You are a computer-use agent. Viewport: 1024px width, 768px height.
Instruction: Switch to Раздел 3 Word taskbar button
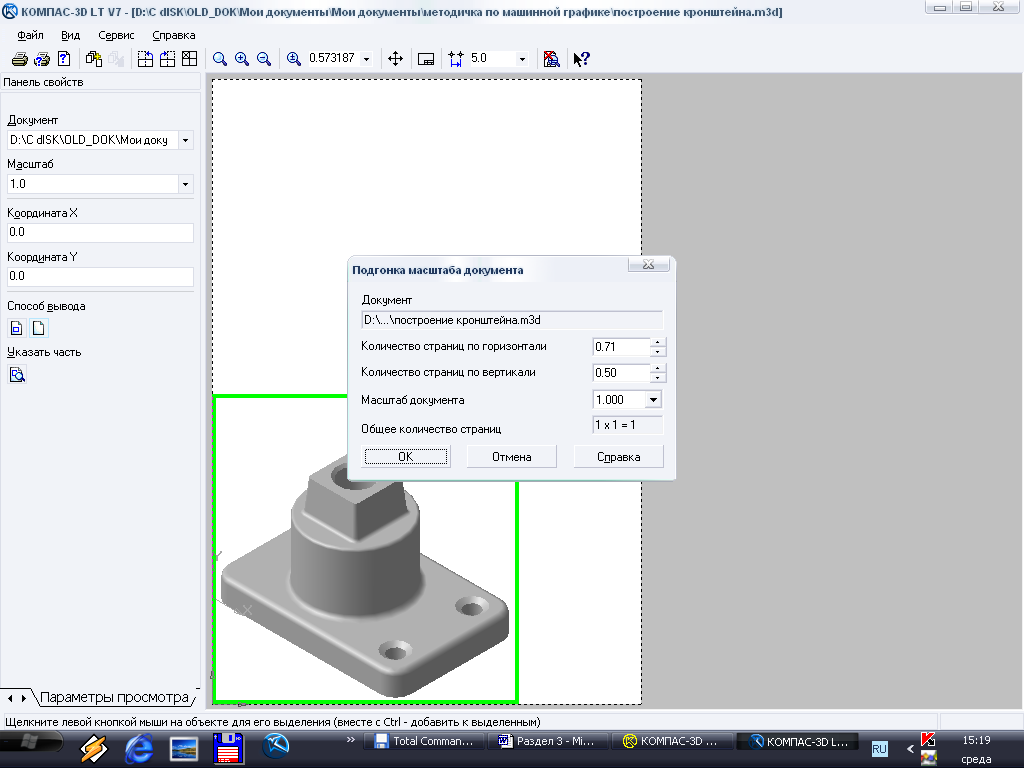(x=549, y=741)
